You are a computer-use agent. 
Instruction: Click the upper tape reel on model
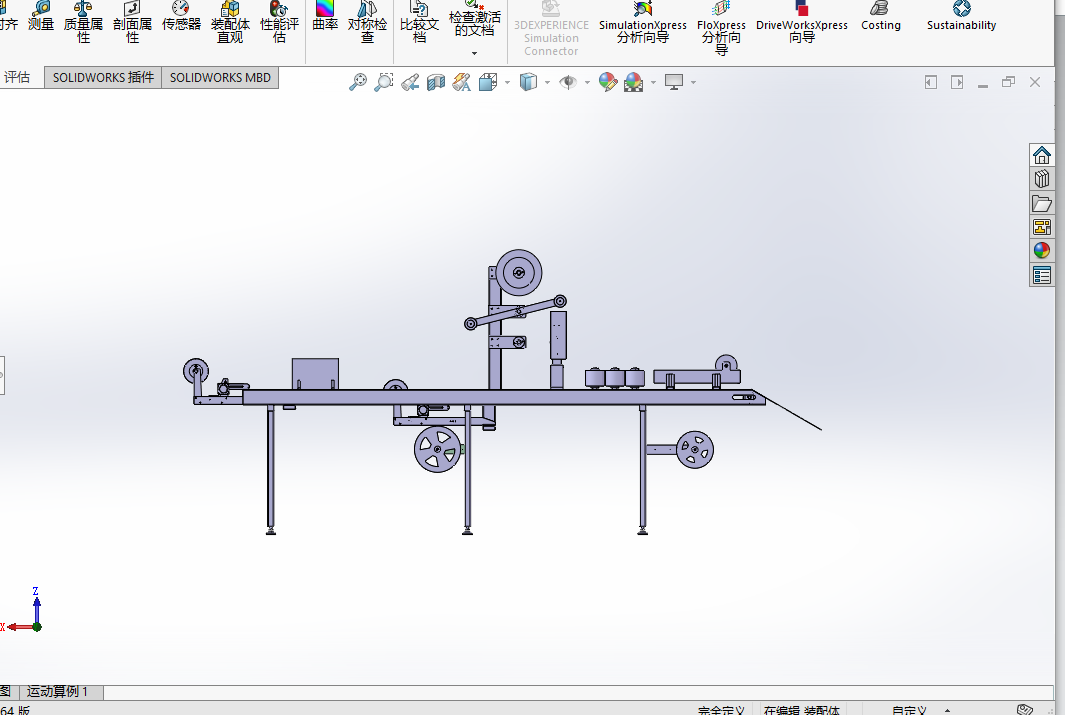pyautogui.click(x=519, y=272)
